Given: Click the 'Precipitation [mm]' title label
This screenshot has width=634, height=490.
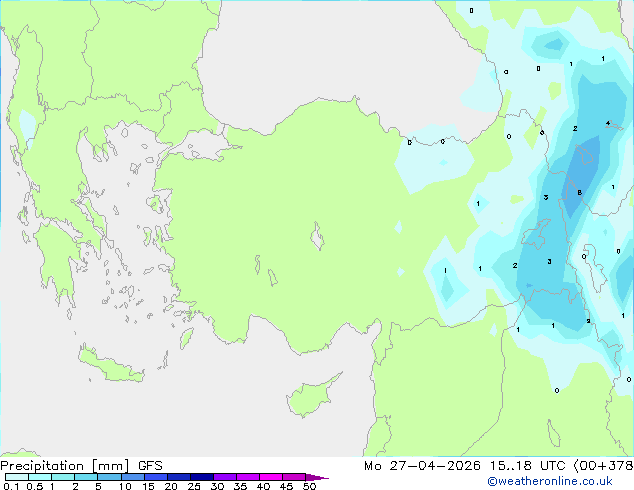Looking at the screenshot, I should (64, 466).
